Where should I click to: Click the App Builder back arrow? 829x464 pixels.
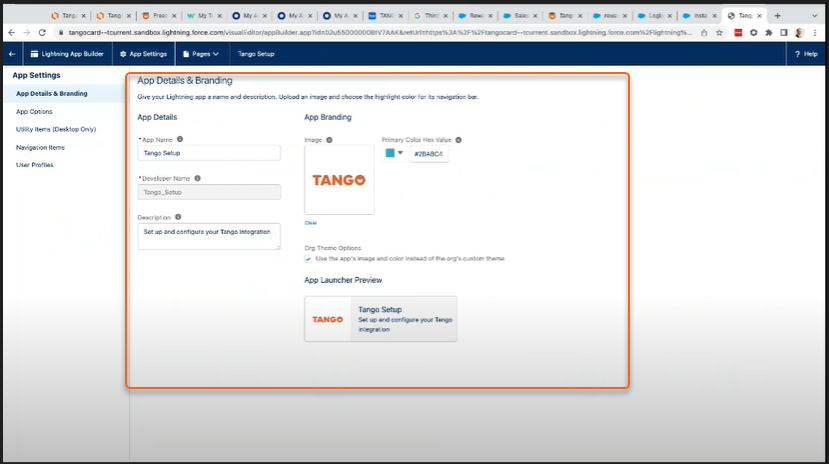tap(12, 54)
